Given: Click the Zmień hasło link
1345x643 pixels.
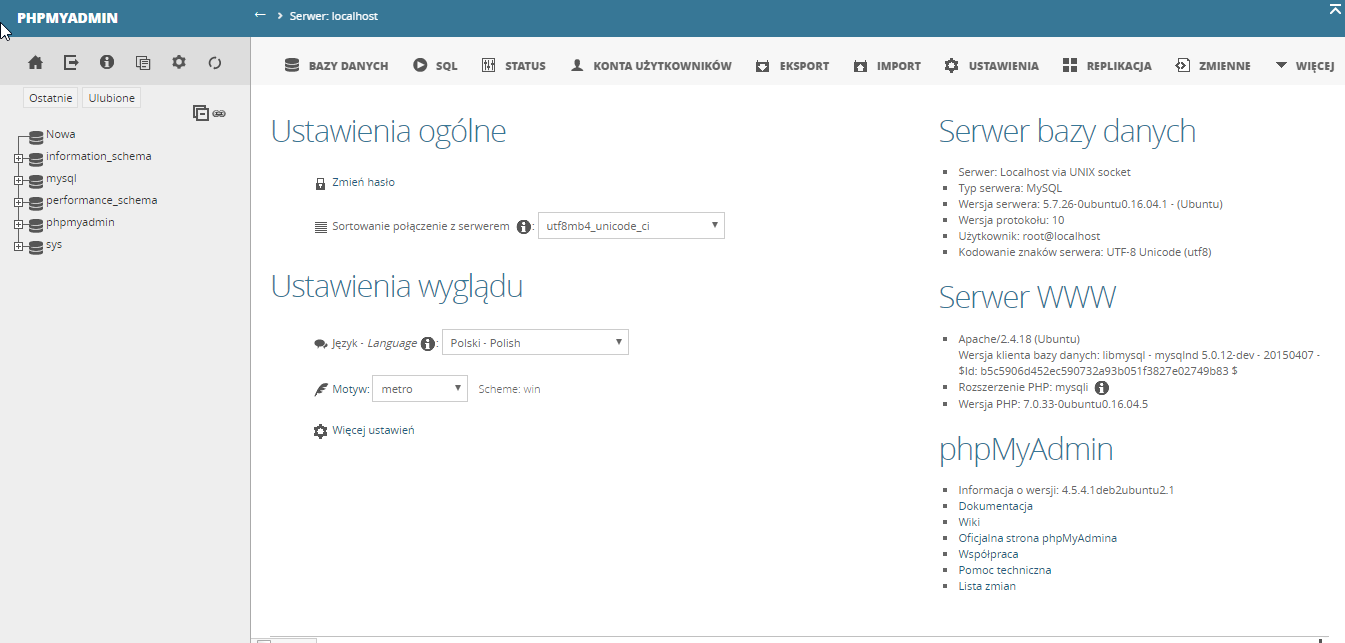Looking at the screenshot, I should coord(363,183).
